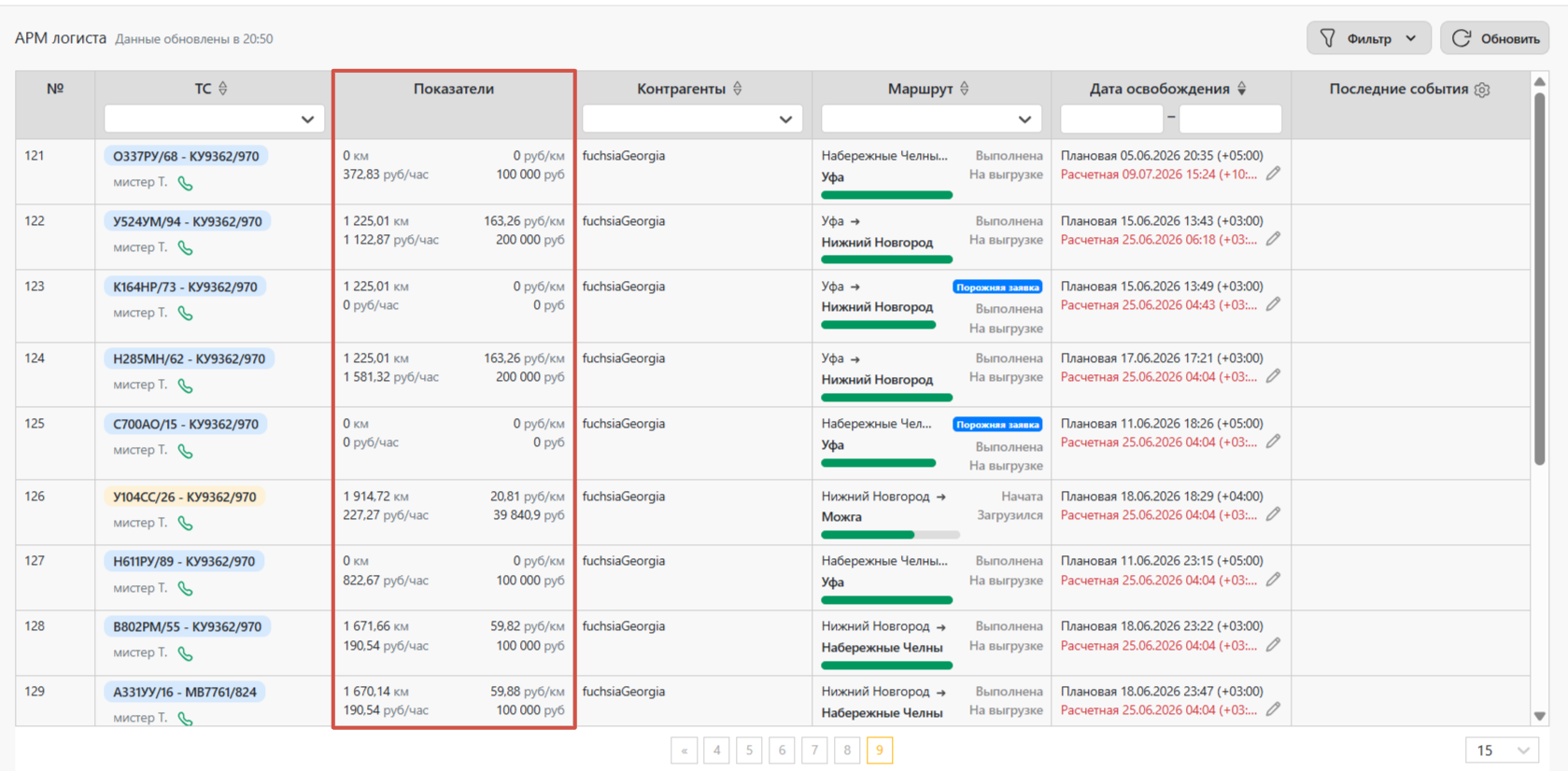
Task: Click phone icon in row 126
Action: tap(186, 524)
